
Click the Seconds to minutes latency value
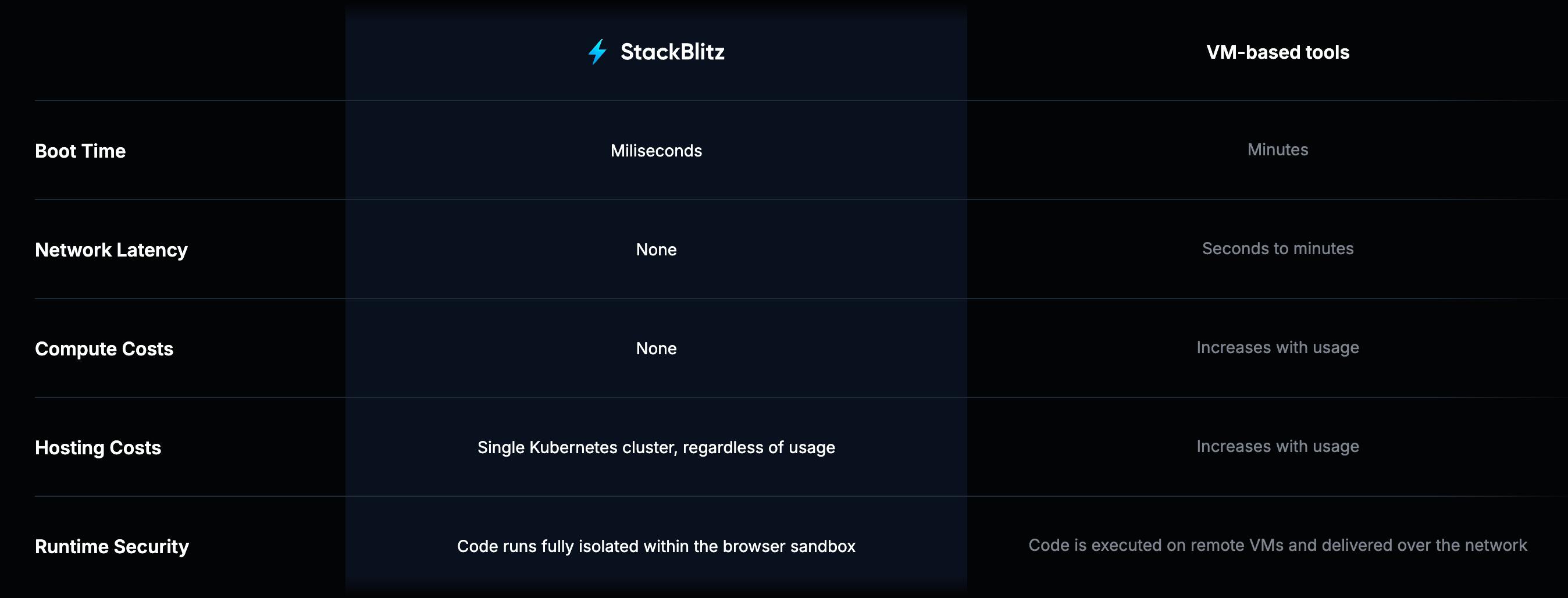[1278, 248]
